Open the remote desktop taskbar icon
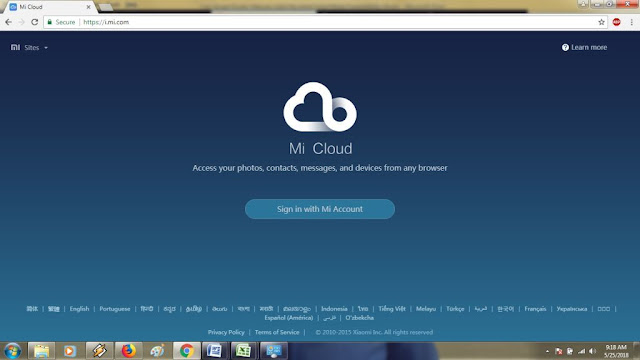The height and width of the screenshot is (360, 640). [273, 351]
